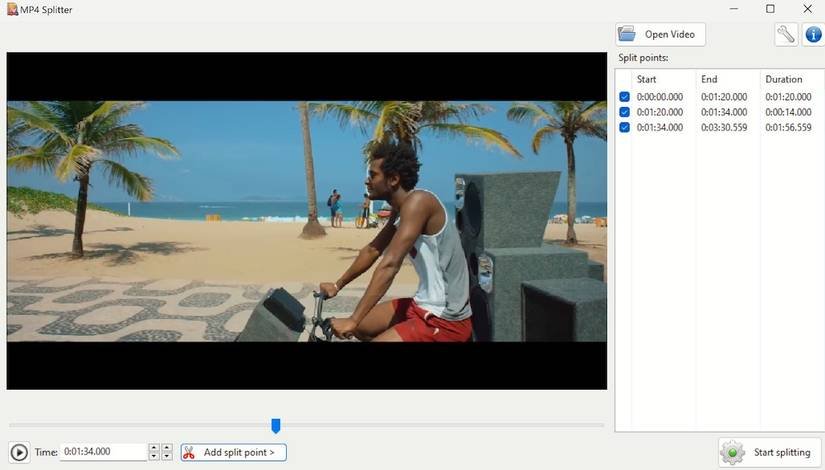Viewport: 825px width, 470px height.
Task: Click the blue seek slider handle
Action: tap(276, 426)
